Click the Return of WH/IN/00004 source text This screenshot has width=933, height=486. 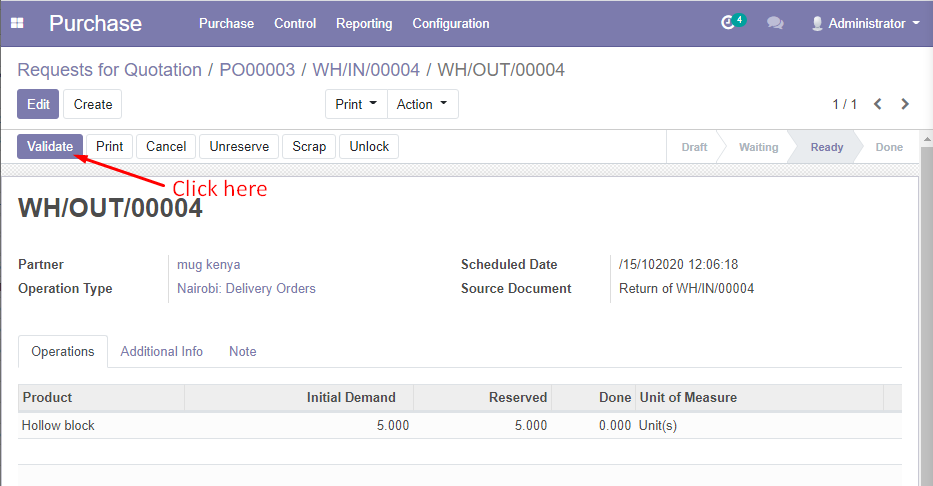686,289
